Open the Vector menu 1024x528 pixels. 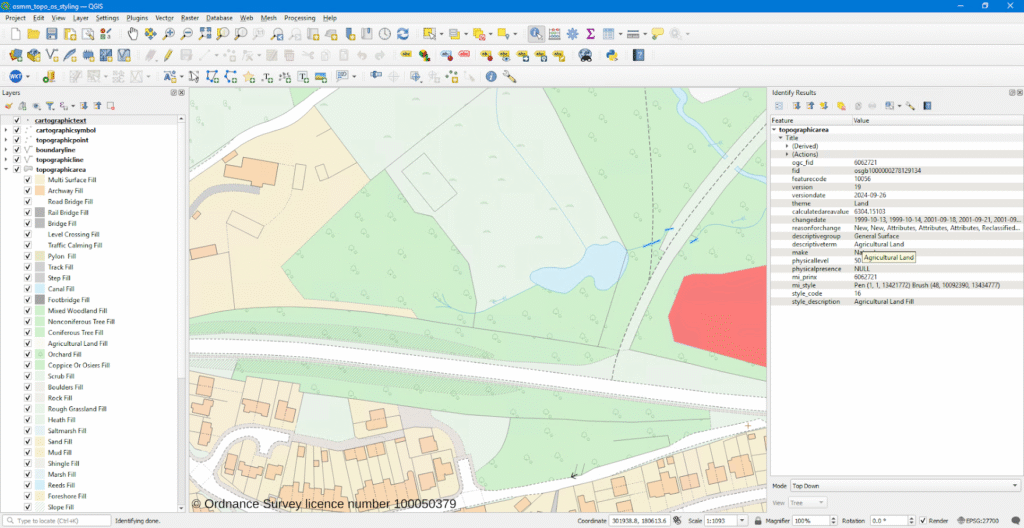point(164,18)
